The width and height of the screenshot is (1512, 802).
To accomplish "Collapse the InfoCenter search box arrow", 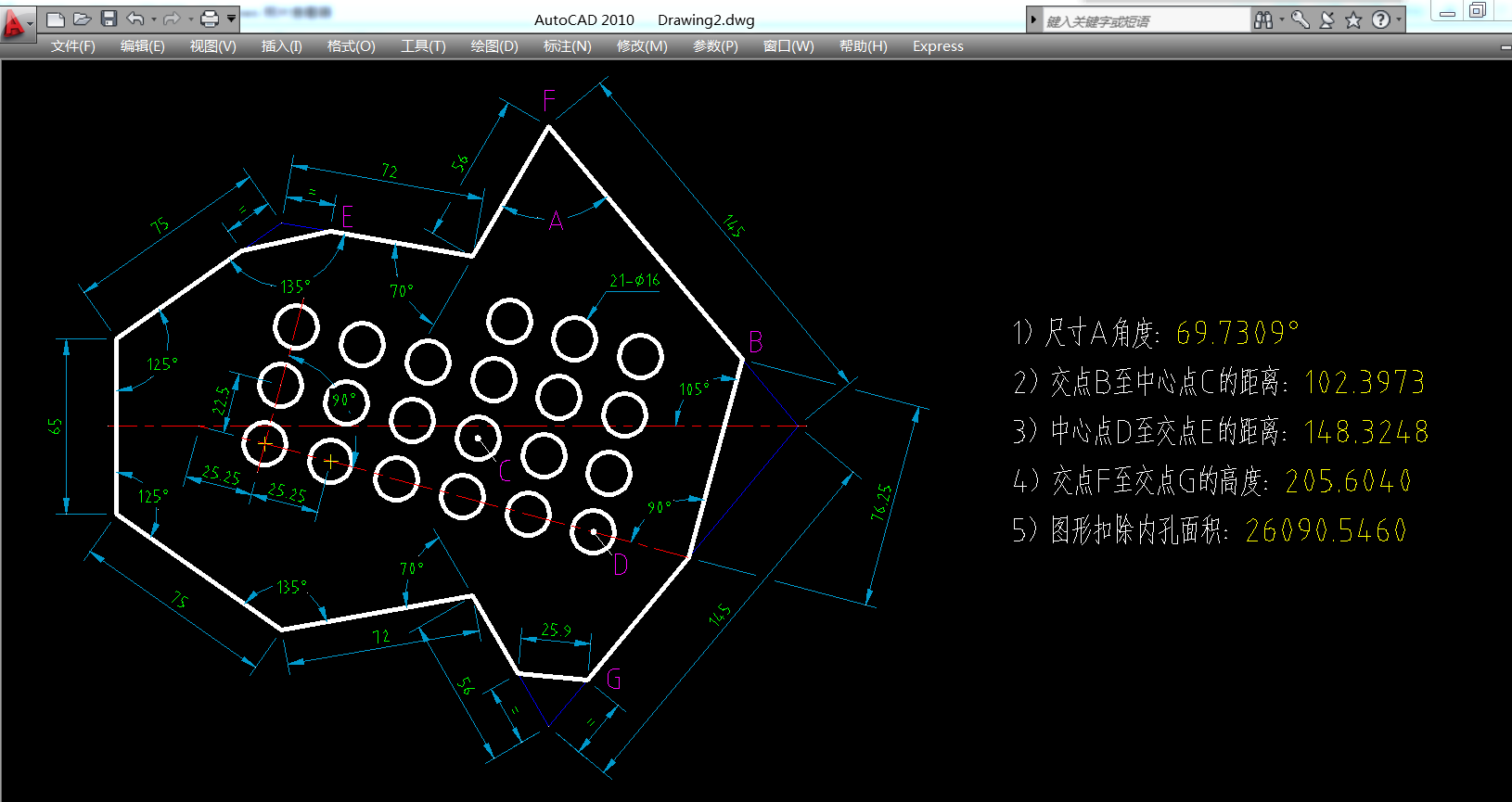I will [x=1034, y=19].
